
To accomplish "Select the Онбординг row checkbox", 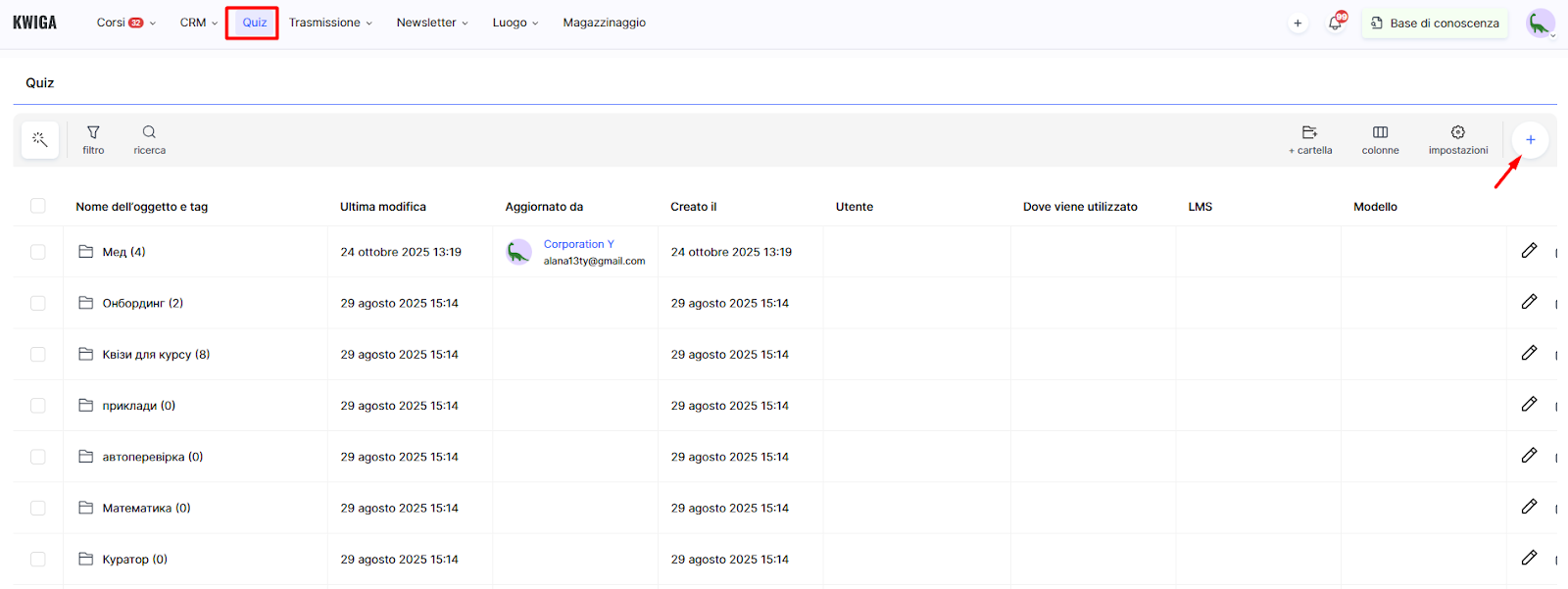I will [x=38, y=304].
